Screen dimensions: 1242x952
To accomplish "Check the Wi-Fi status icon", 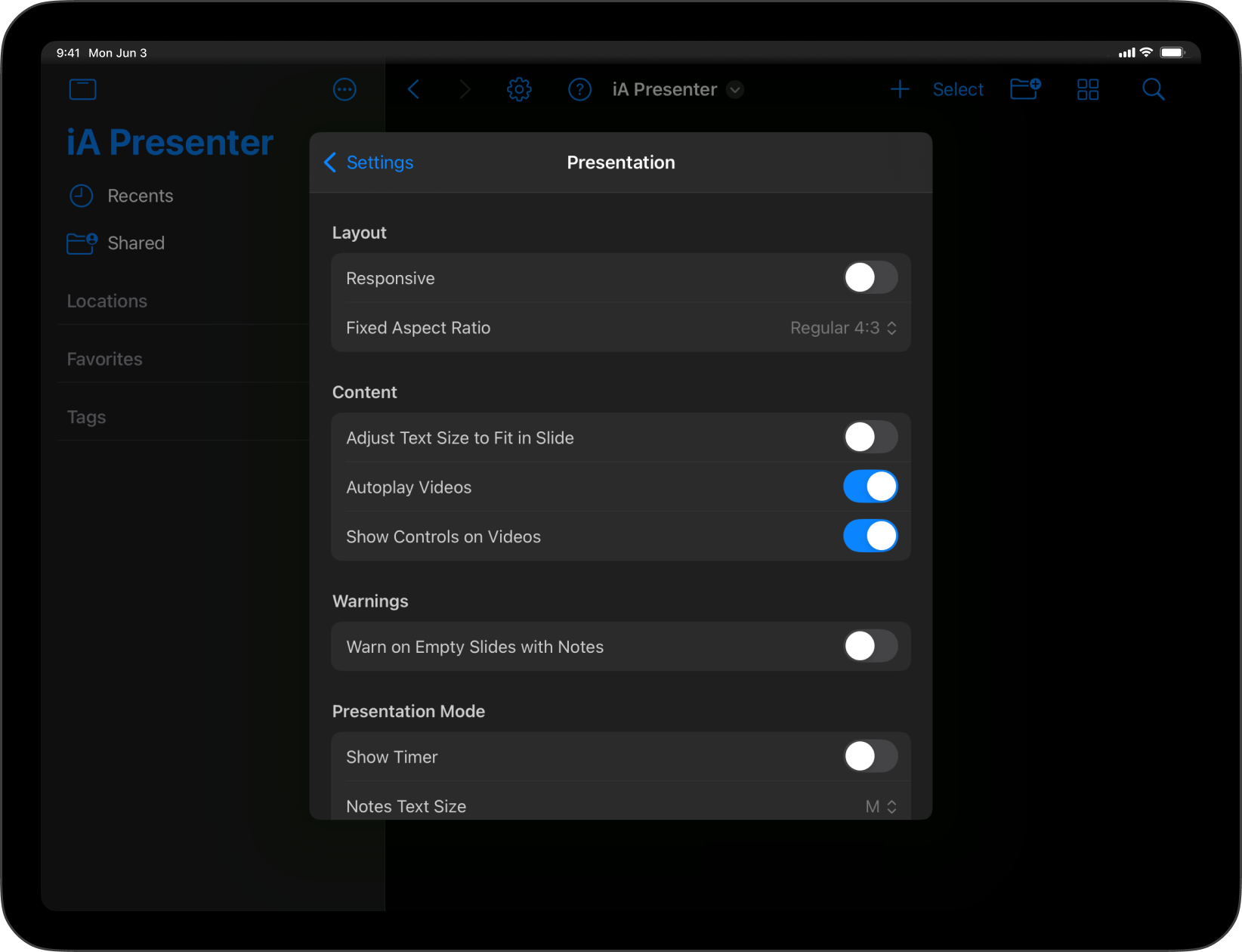I will (x=1146, y=52).
